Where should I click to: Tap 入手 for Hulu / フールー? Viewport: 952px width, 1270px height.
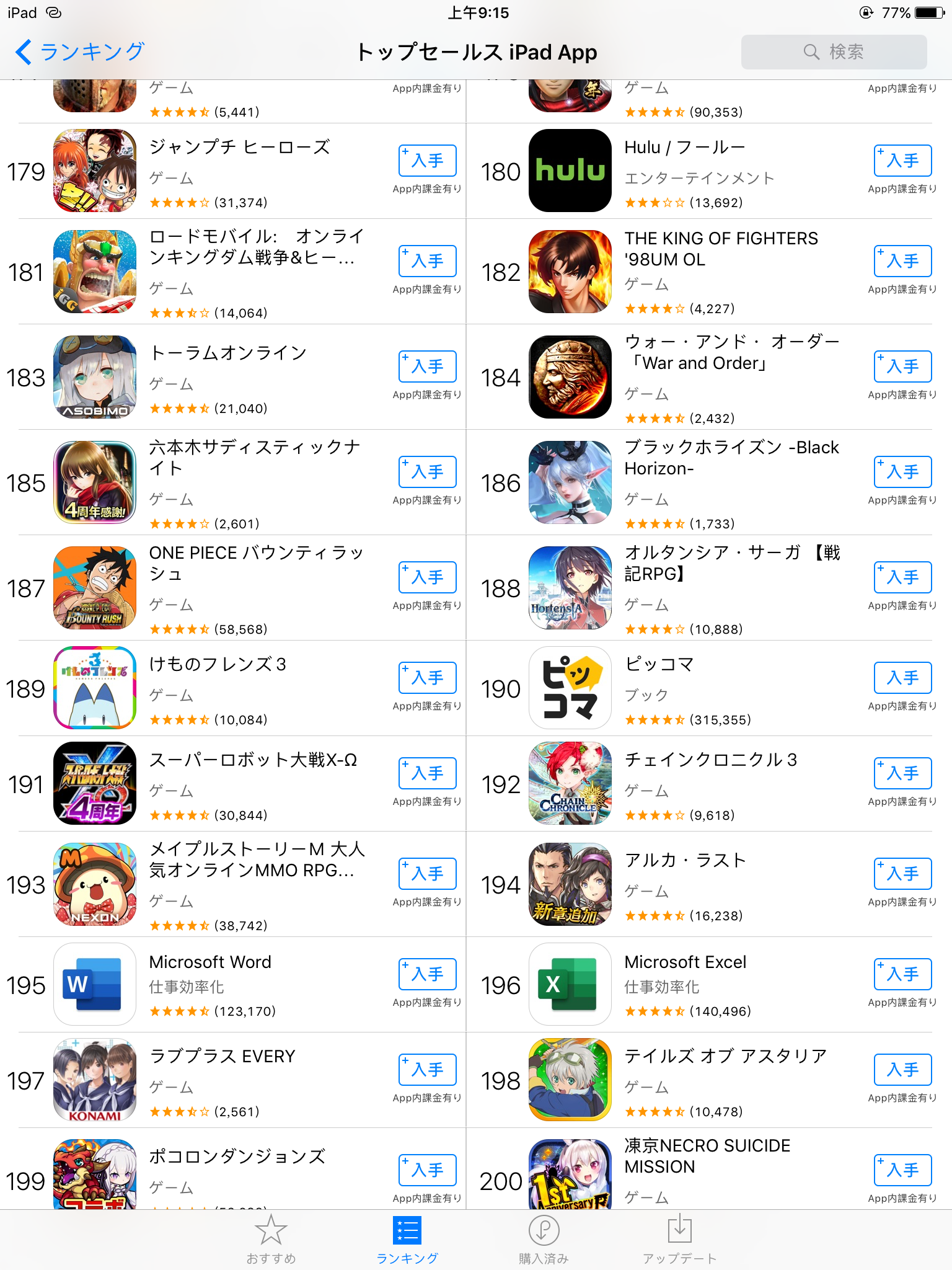point(903,161)
